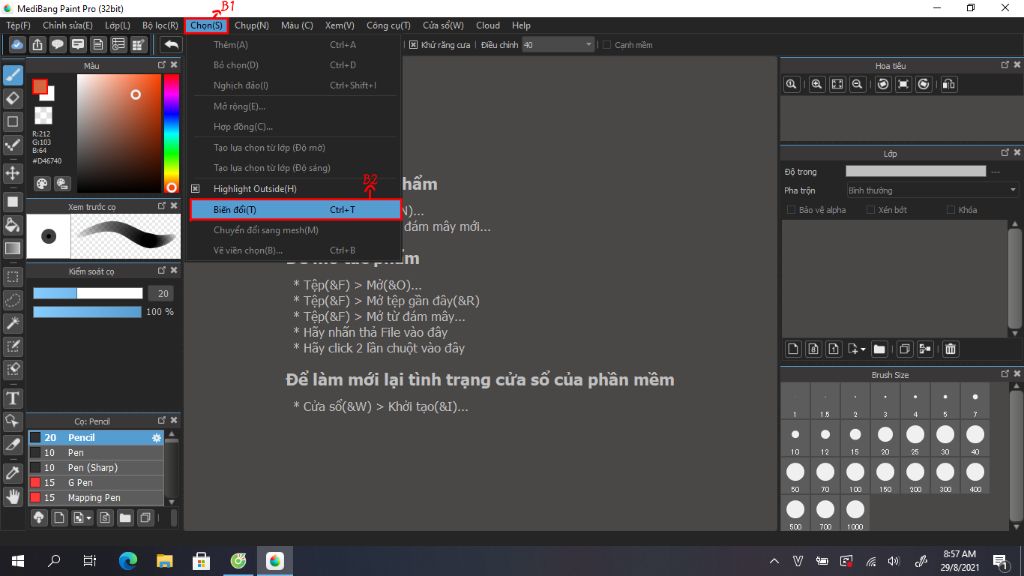Screen dimensions: 1024x576
Task: Open the Cloud menu
Action: (x=488, y=25)
